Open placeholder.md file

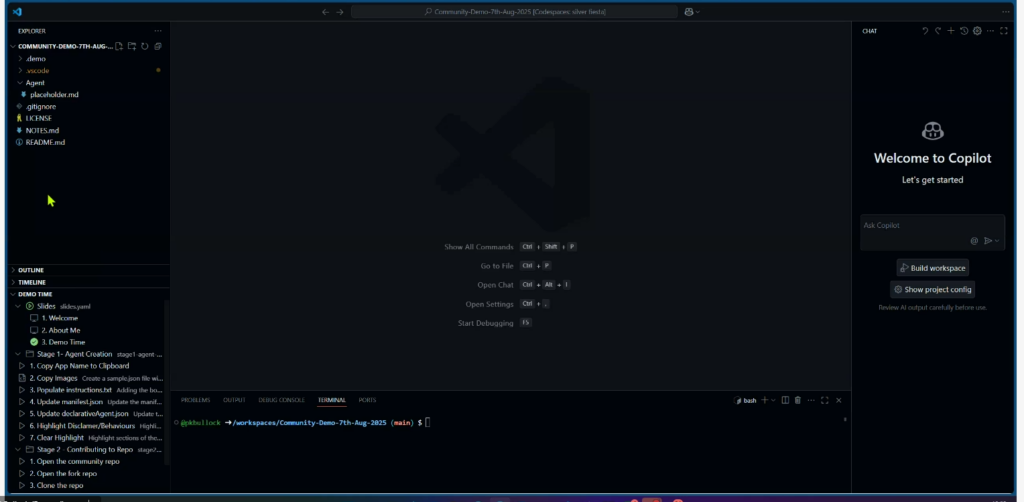coord(54,95)
